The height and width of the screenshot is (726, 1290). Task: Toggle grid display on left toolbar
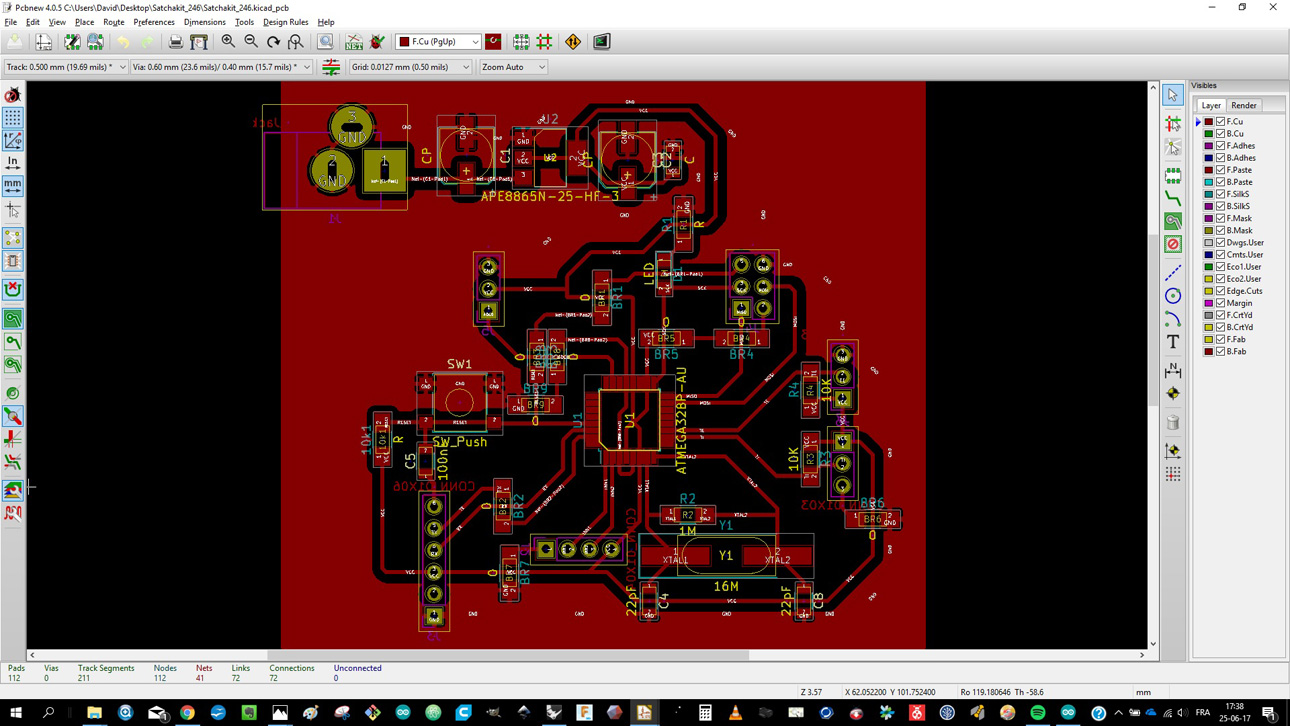(x=13, y=118)
